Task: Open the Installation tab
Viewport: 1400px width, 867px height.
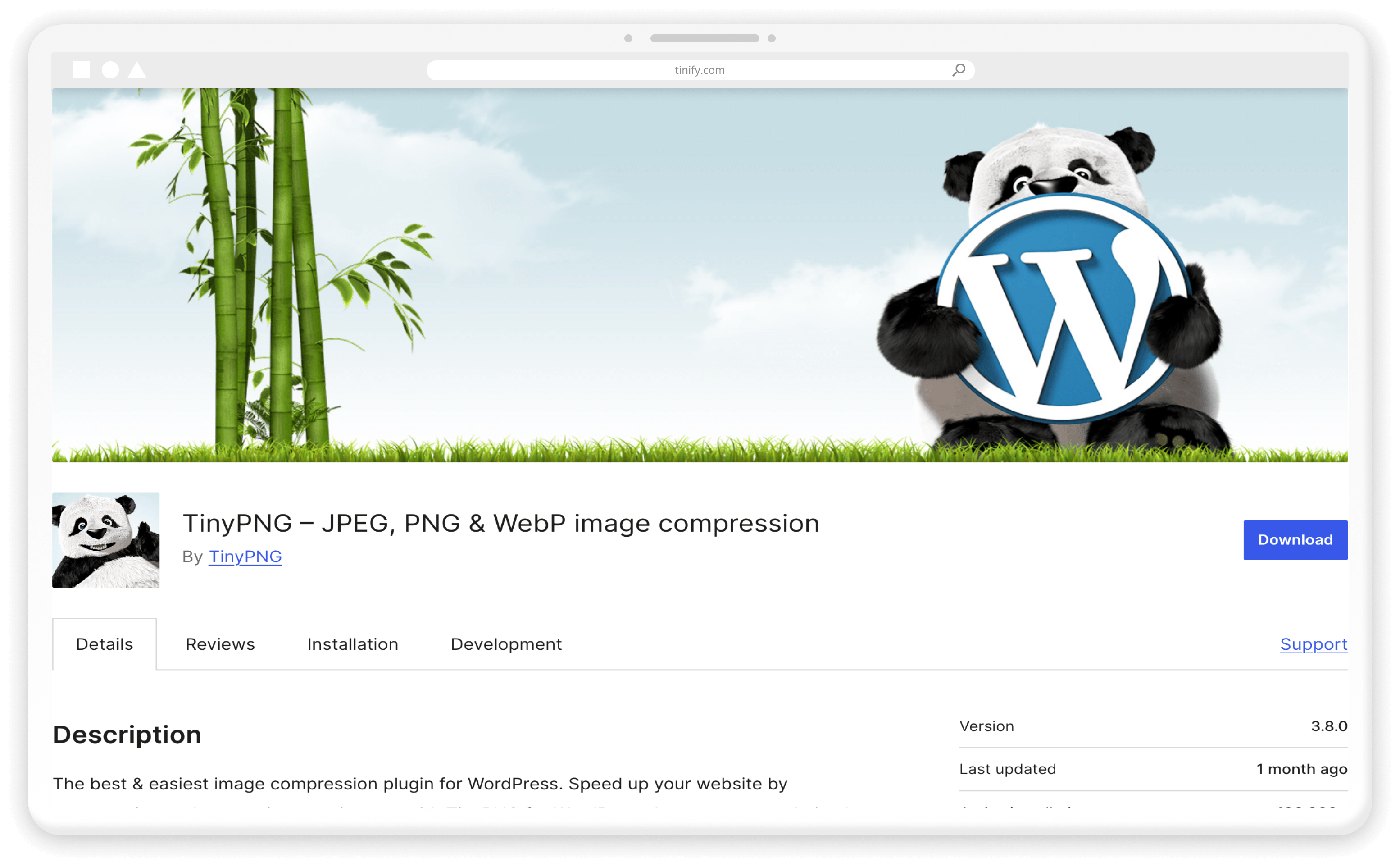Action: [x=352, y=644]
